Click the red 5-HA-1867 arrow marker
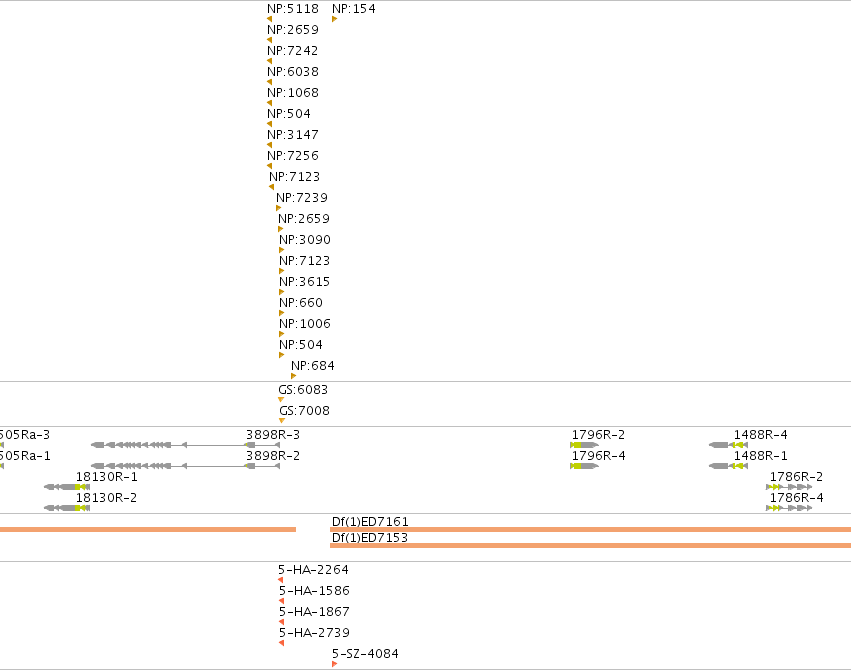Screen dimensions: 851x670 pyautogui.click(x=282, y=623)
